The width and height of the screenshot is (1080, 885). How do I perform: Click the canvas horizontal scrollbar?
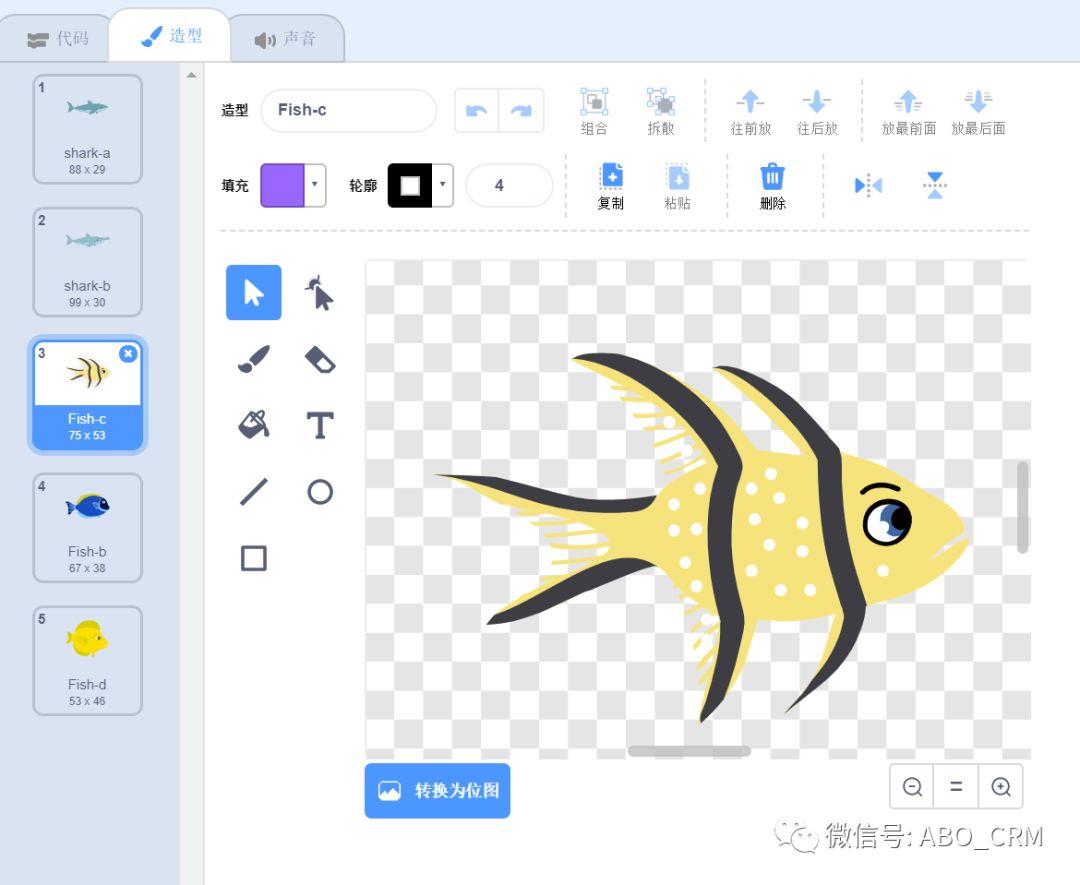pos(689,751)
